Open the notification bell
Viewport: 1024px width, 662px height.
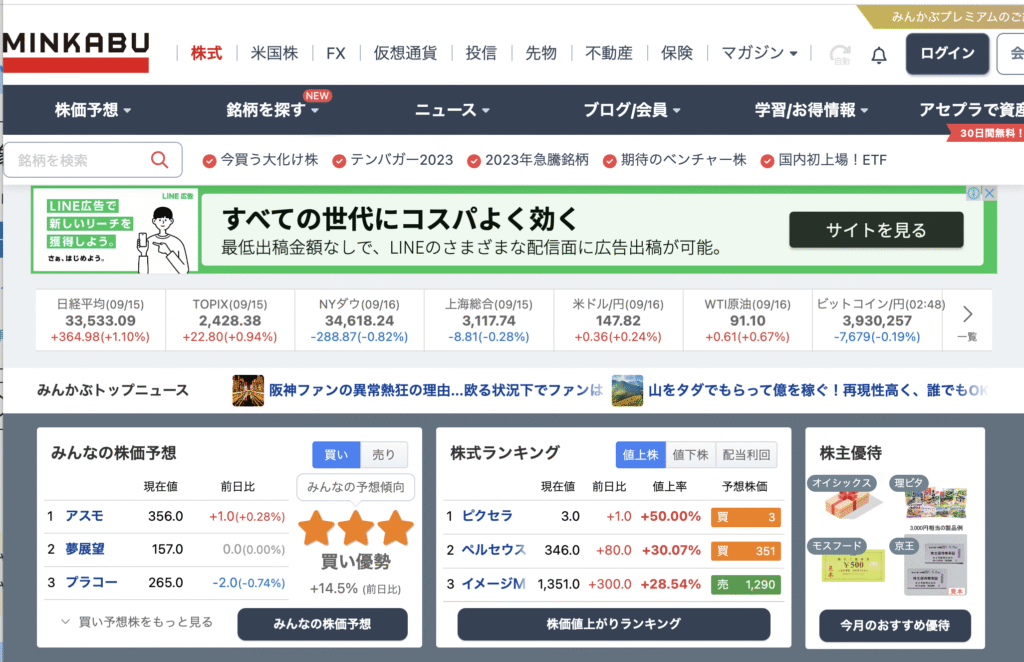[879, 55]
